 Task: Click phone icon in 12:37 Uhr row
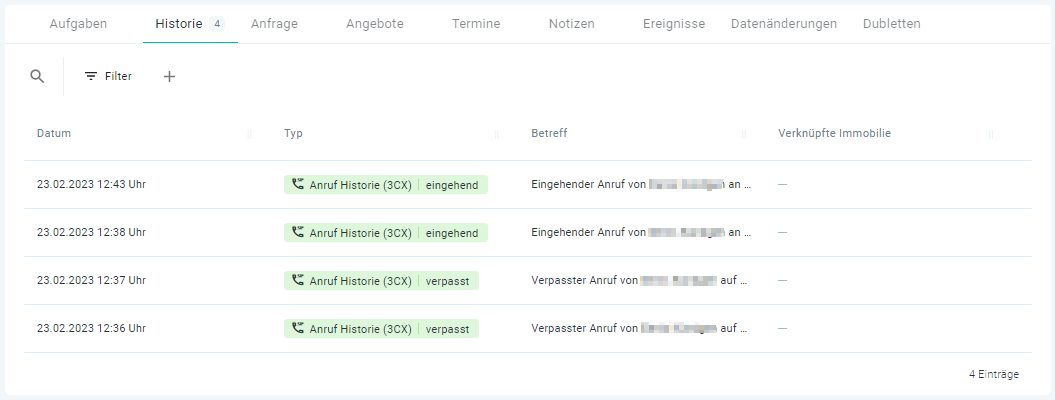coord(297,280)
